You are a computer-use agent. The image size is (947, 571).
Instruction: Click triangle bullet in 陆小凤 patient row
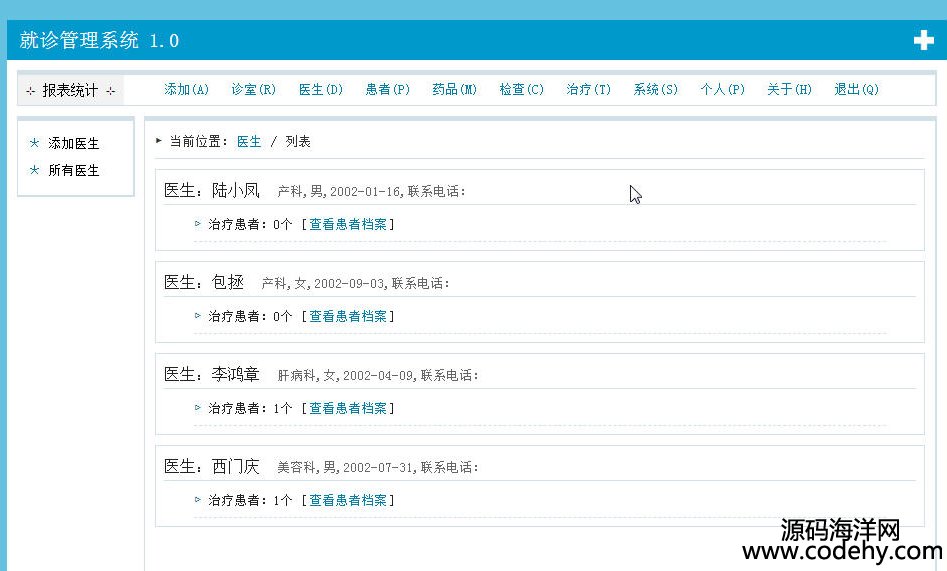197,224
